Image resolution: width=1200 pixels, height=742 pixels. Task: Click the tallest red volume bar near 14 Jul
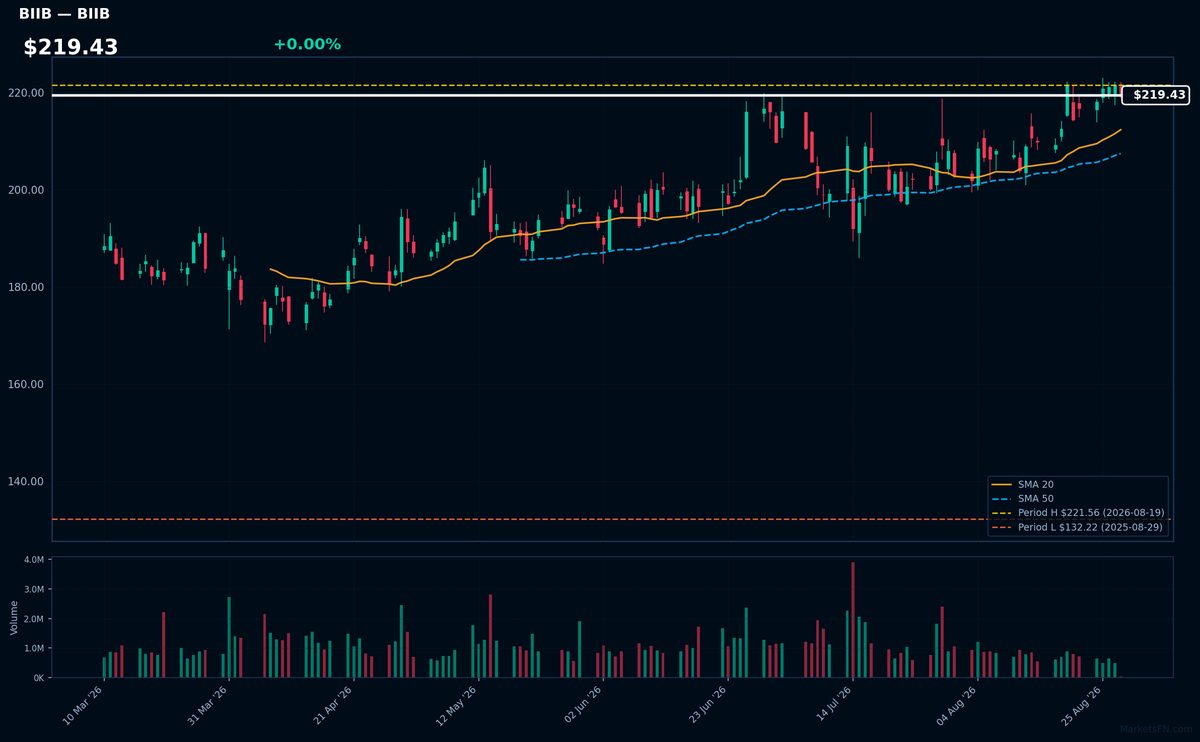point(853,620)
